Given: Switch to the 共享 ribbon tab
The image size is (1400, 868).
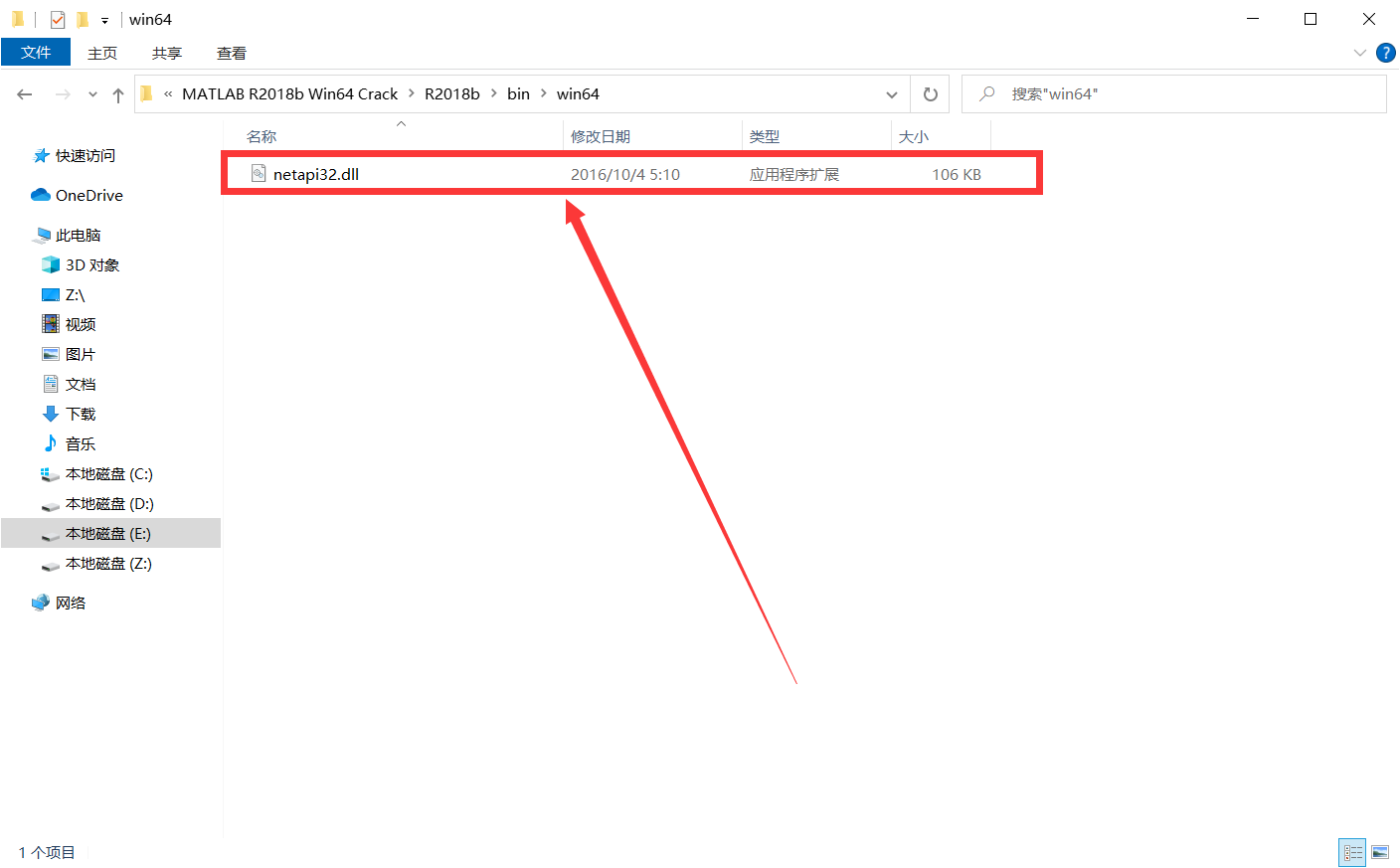Looking at the screenshot, I should [167, 53].
